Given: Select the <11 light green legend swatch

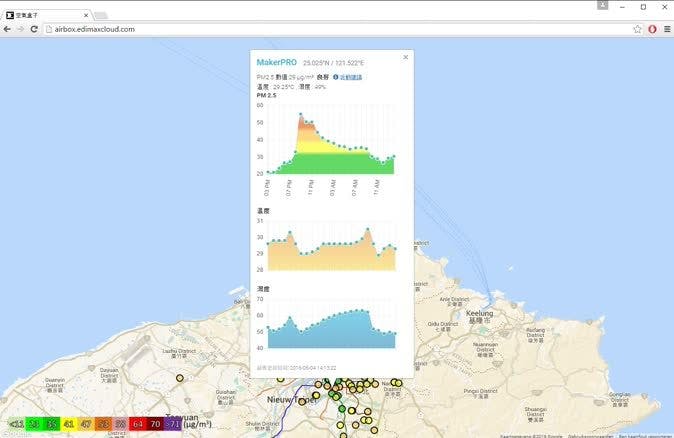Looking at the screenshot, I should [16, 424].
